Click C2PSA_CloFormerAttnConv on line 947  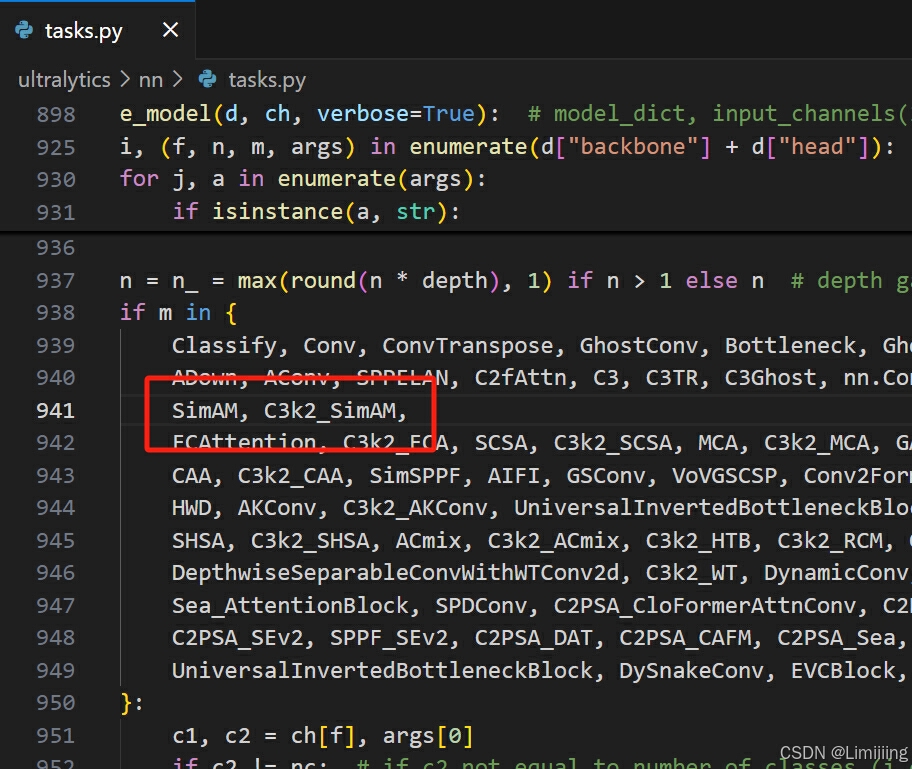pos(705,606)
